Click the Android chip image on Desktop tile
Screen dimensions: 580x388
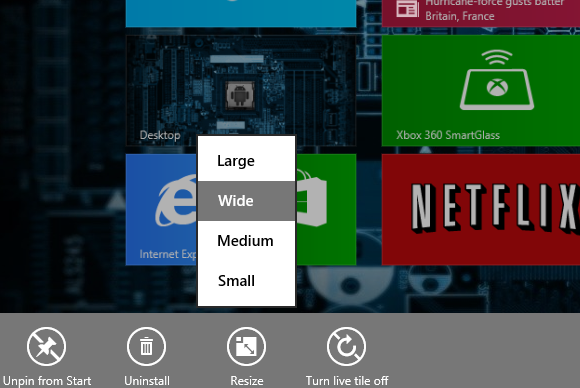[240, 95]
